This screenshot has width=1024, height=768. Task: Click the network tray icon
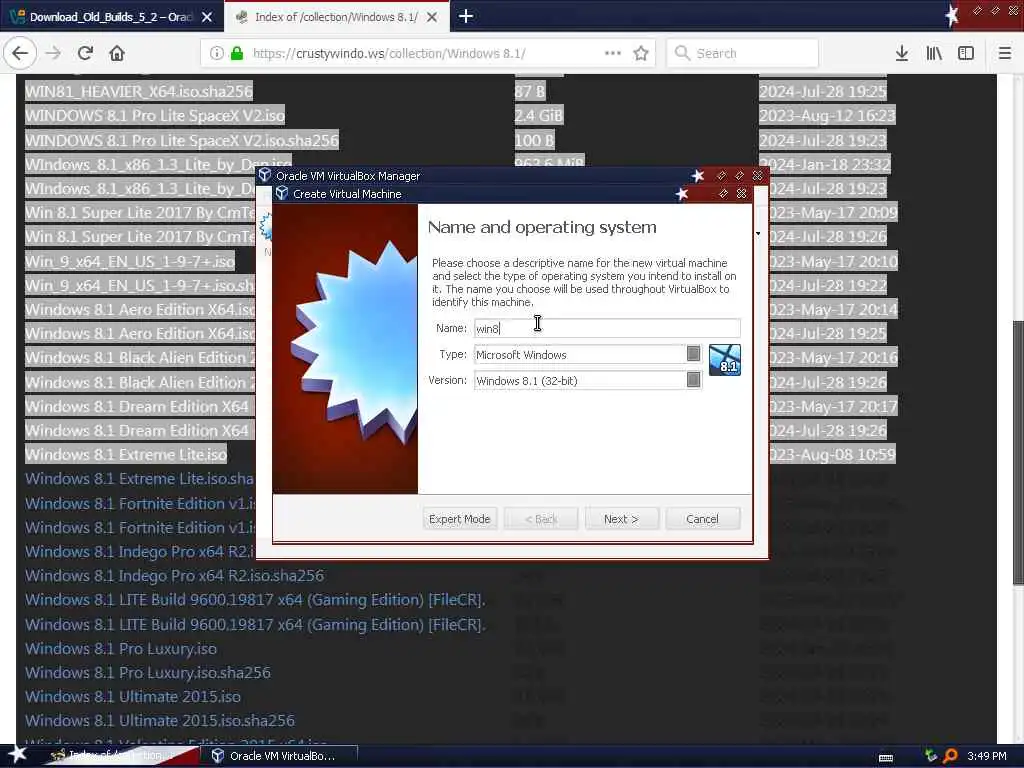point(931,756)
